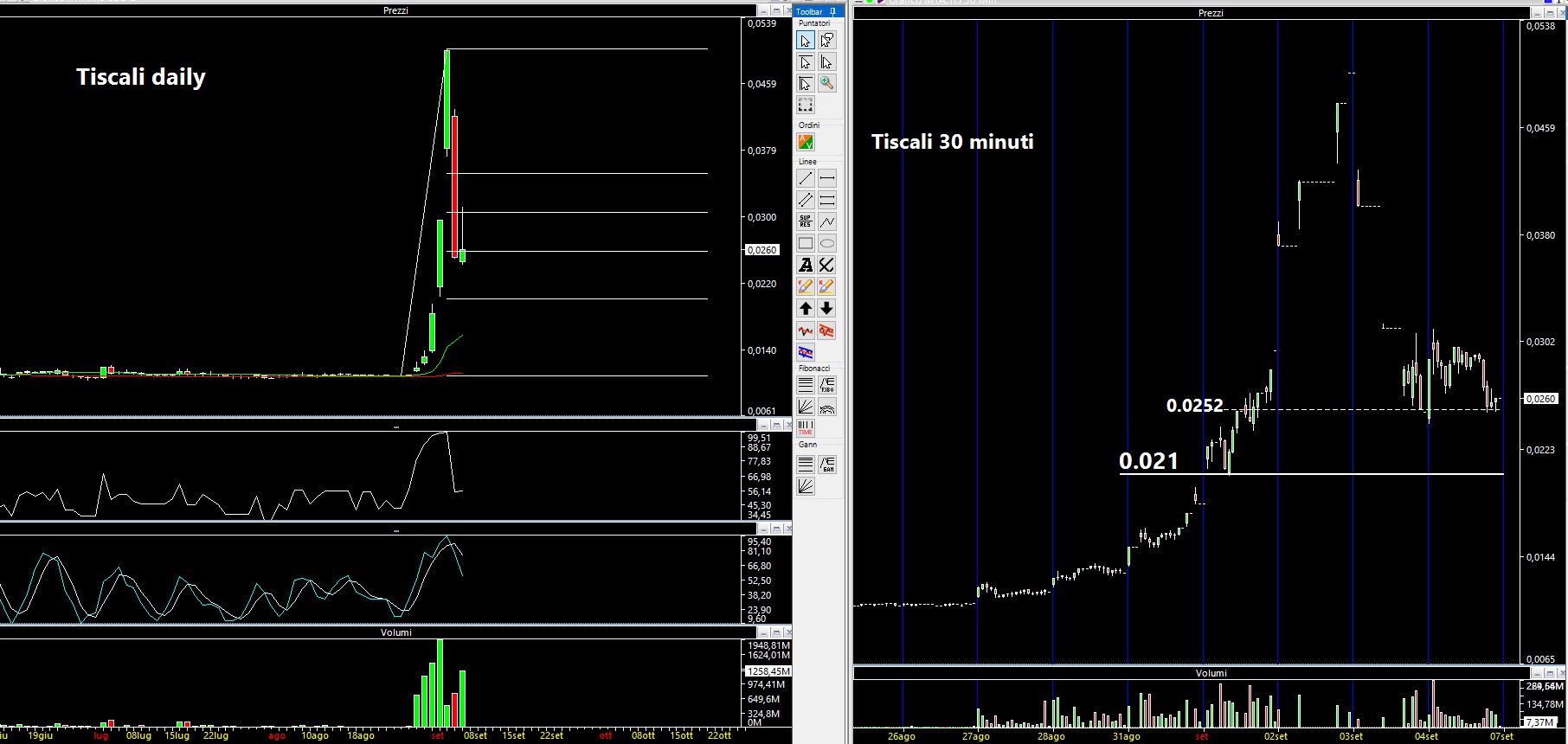Image resolution: width=1568 pixels, height=744 pixels.
Task: Click the 26ago date on 30-minute axis
Action: tap(902, 736)
